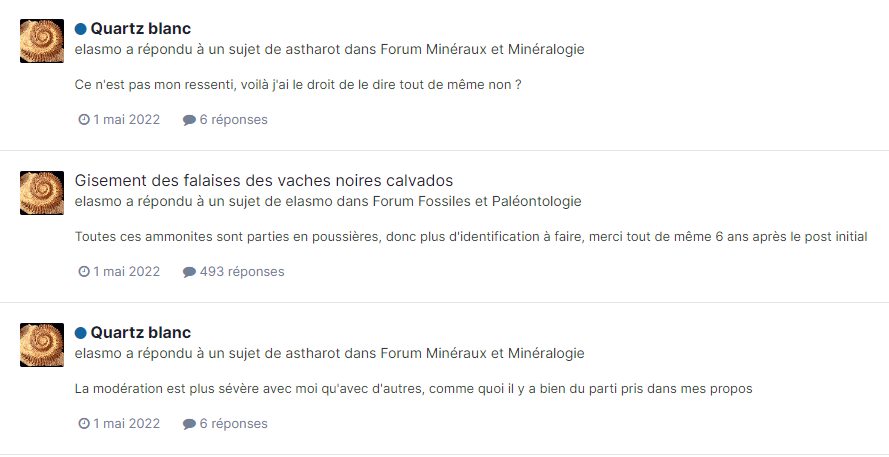The height and width of the screenshot is (457, 889).
Task: Open the "Quartz blanc" title above "Ce n'est pas mon ressenti"
Action: (x=140, y=29)
